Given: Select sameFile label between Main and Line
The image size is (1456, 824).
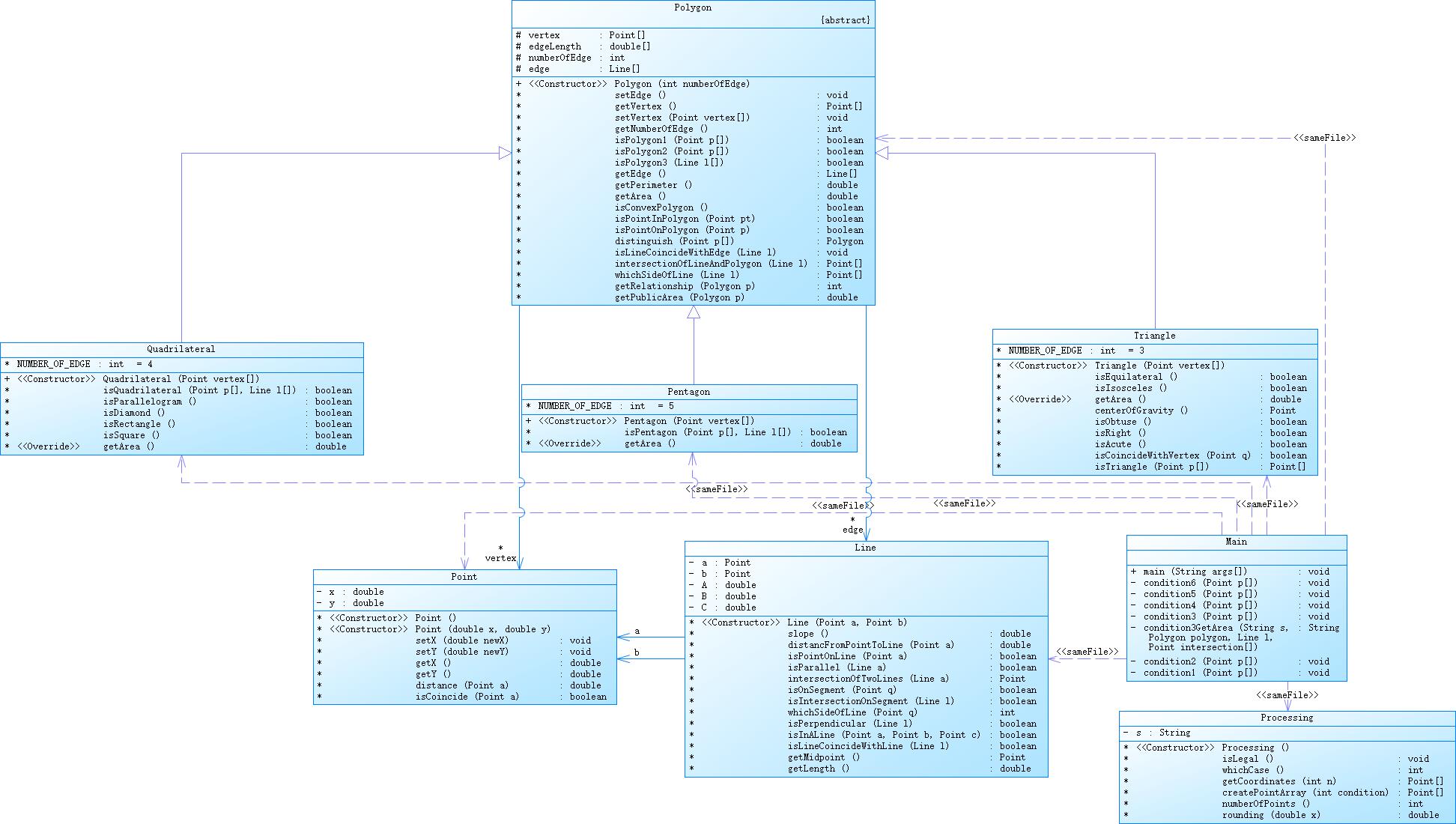Looking at the screenshot, I should [1087, 652].
